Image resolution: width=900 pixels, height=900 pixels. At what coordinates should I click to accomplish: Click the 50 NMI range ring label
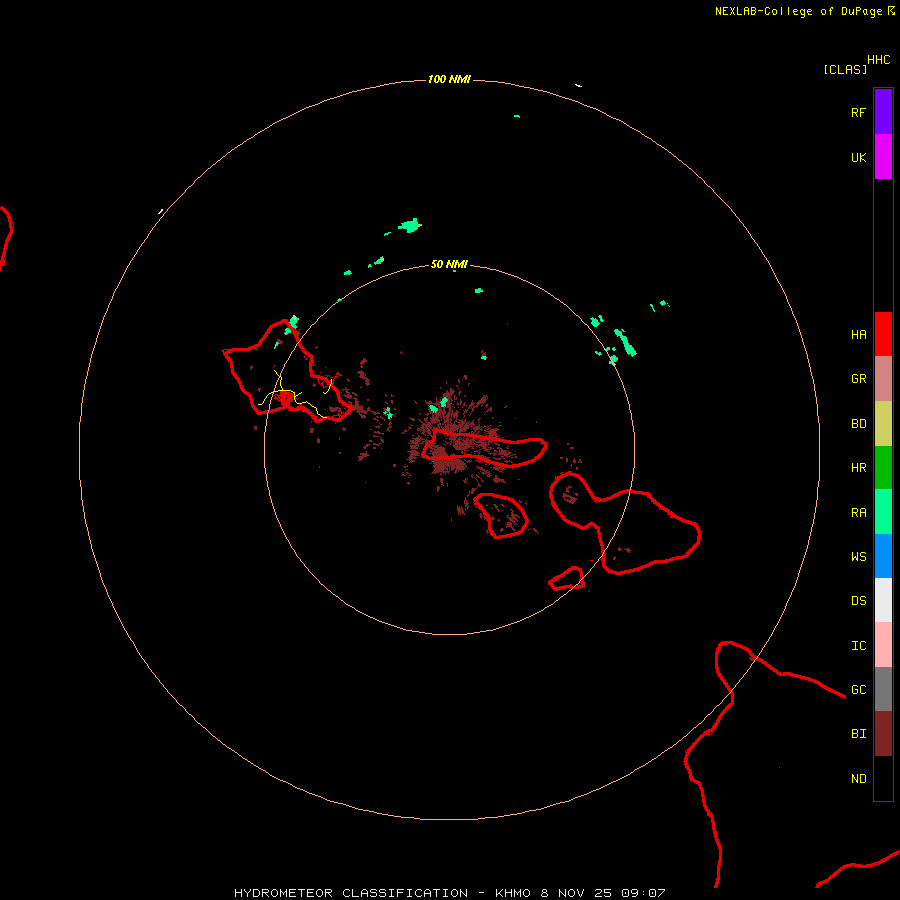449,264
